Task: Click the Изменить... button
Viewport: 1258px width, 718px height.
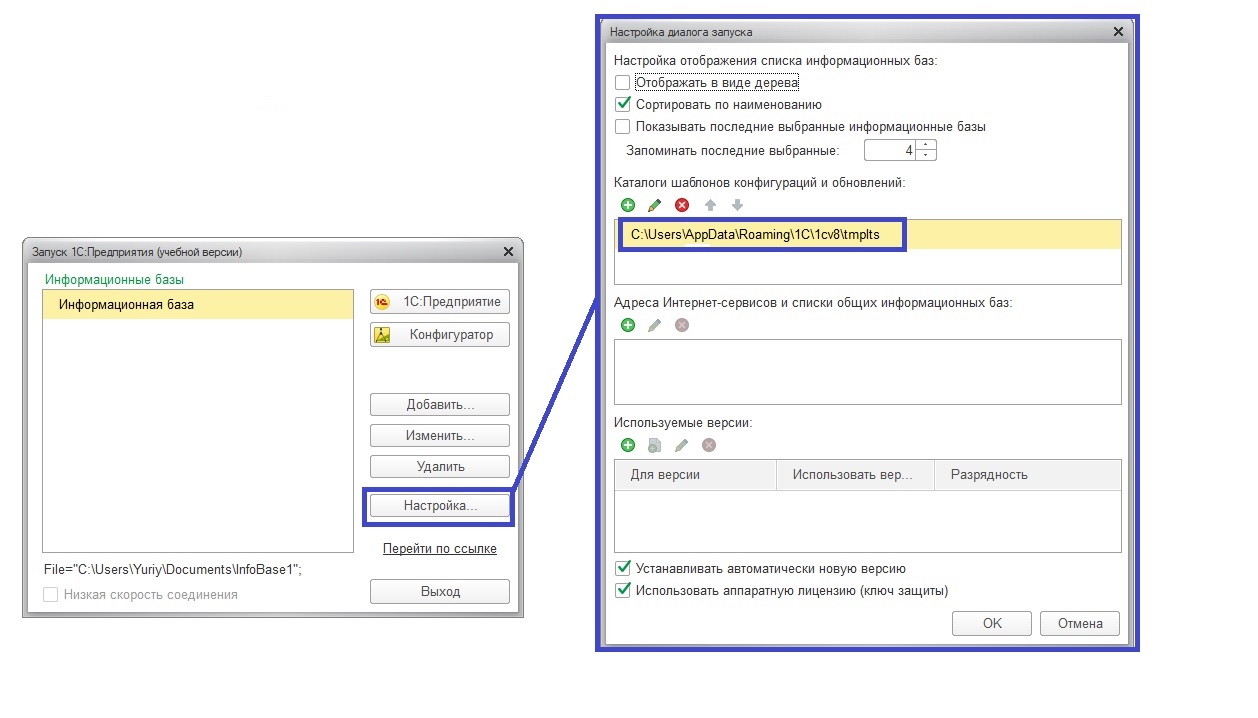Action: 440,436
